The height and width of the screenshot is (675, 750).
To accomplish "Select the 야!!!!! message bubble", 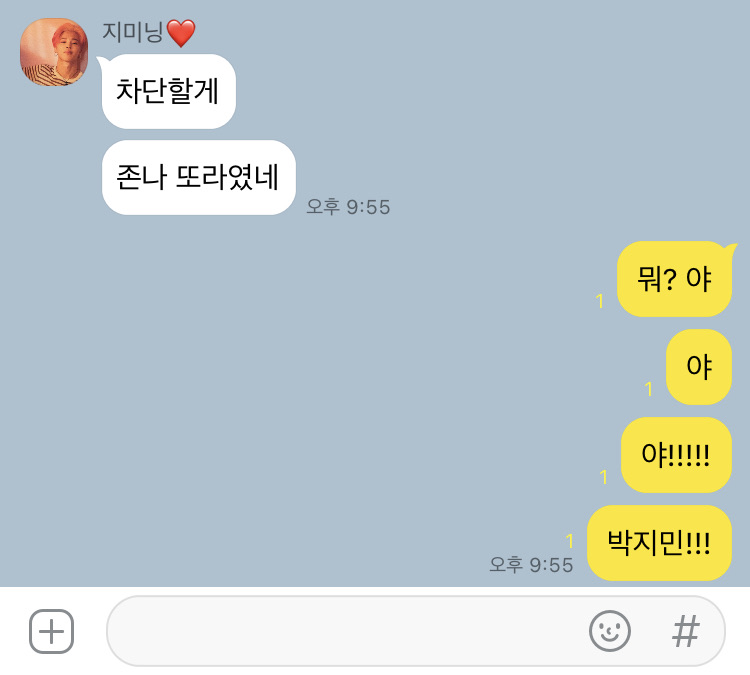I will (x=676, y=455).
